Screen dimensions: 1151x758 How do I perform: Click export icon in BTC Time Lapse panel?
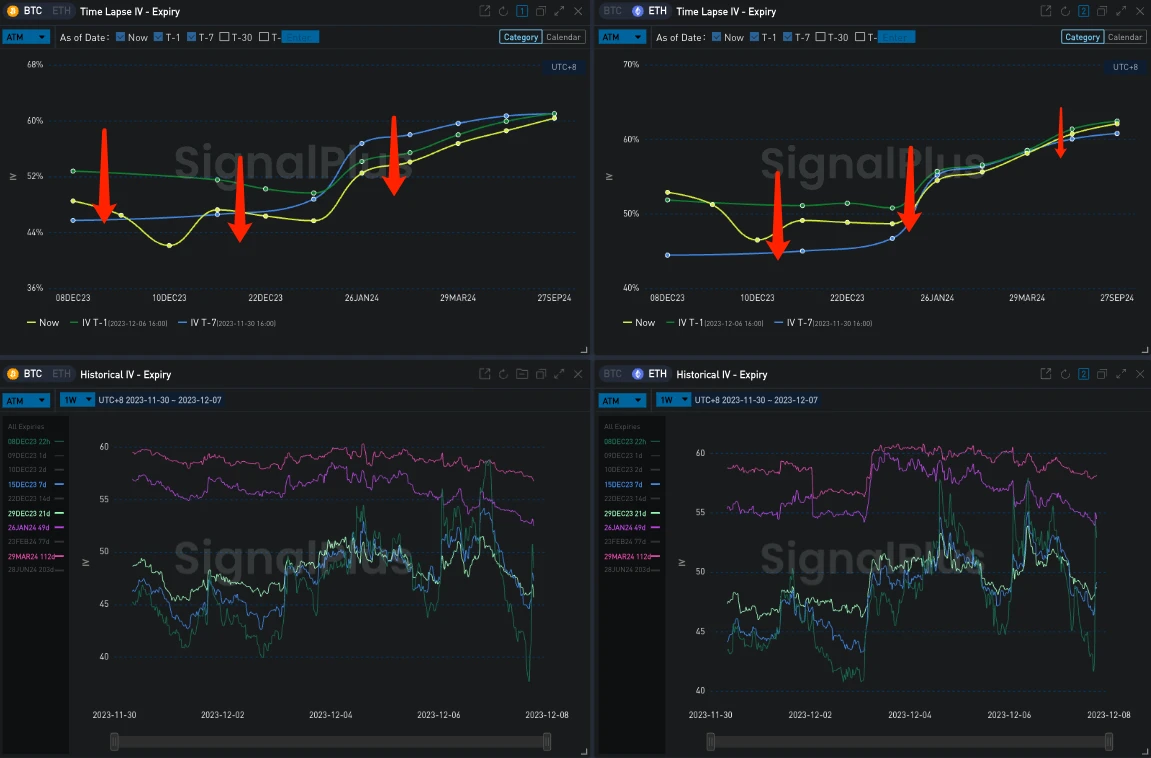point(485,11)
